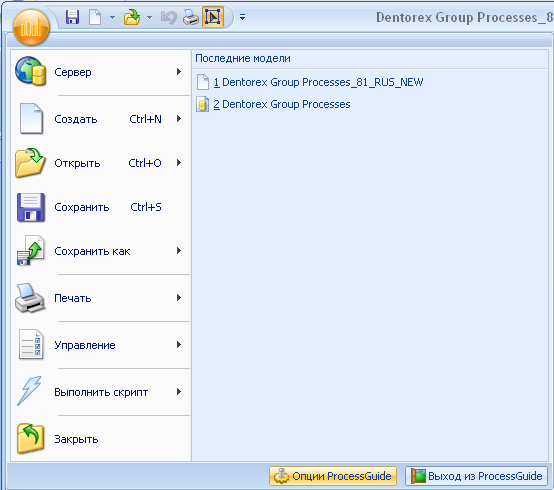Click the floppy disk icon next to Сохранить
The width and height of the screenshot is (554, 490).
(x=31, y=207)
